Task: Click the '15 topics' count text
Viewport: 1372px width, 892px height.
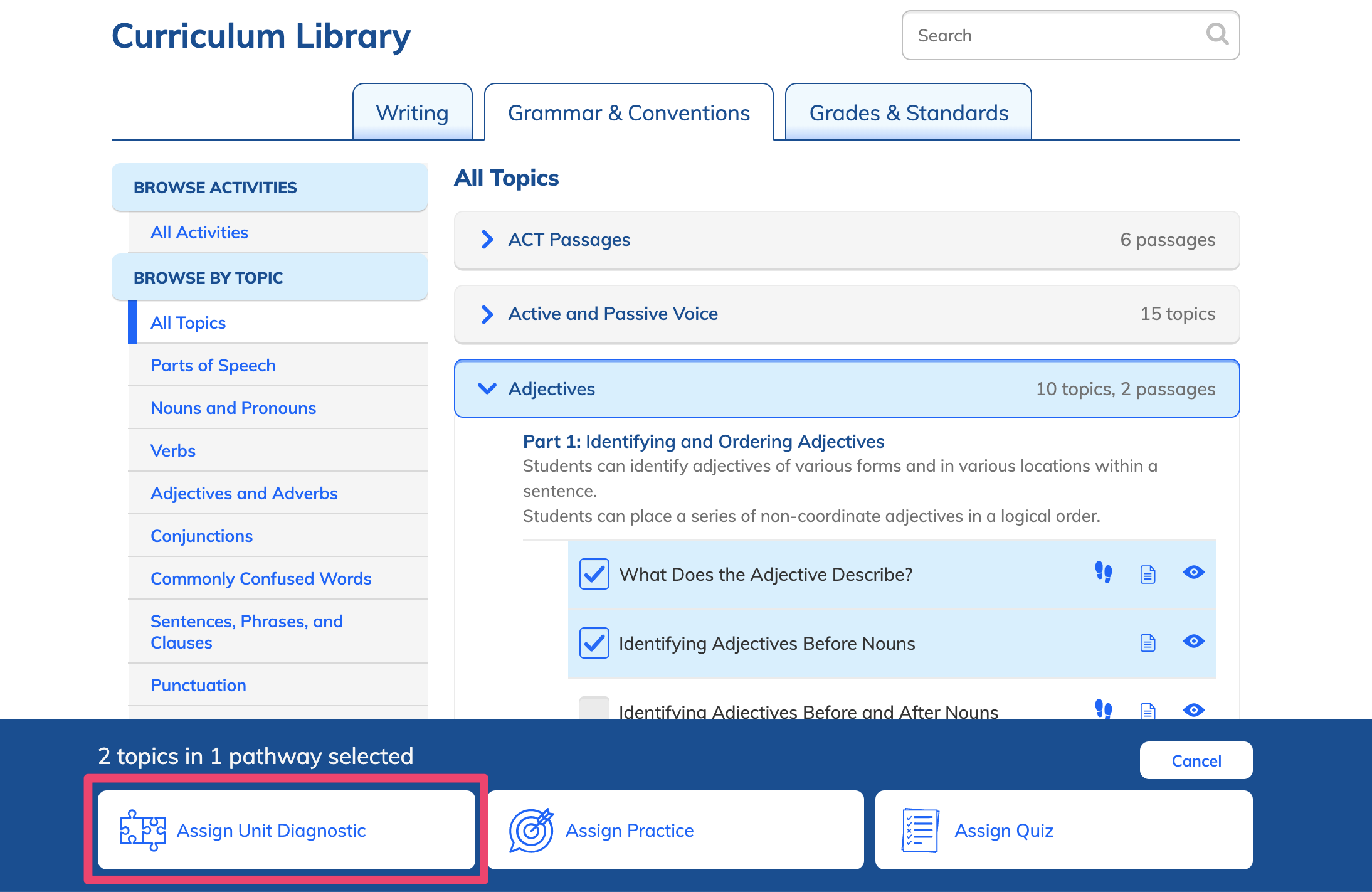Action: coord(1178,314)
